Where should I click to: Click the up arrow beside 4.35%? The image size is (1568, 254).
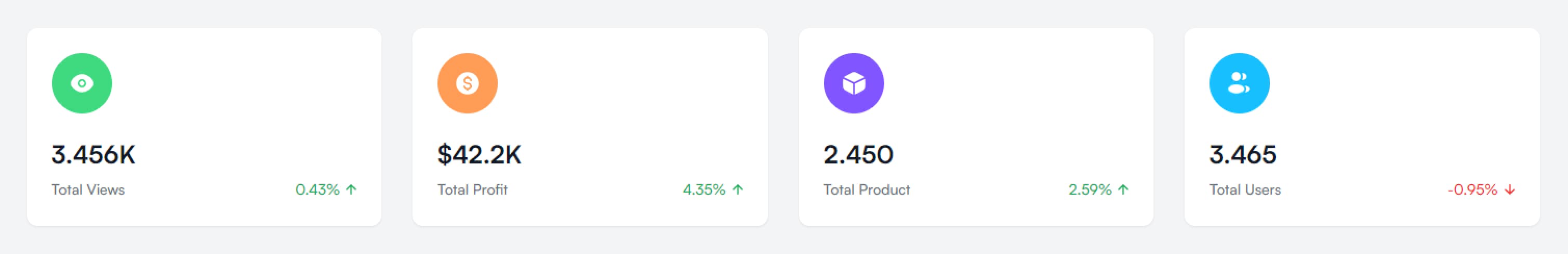(x=738, y=189)
